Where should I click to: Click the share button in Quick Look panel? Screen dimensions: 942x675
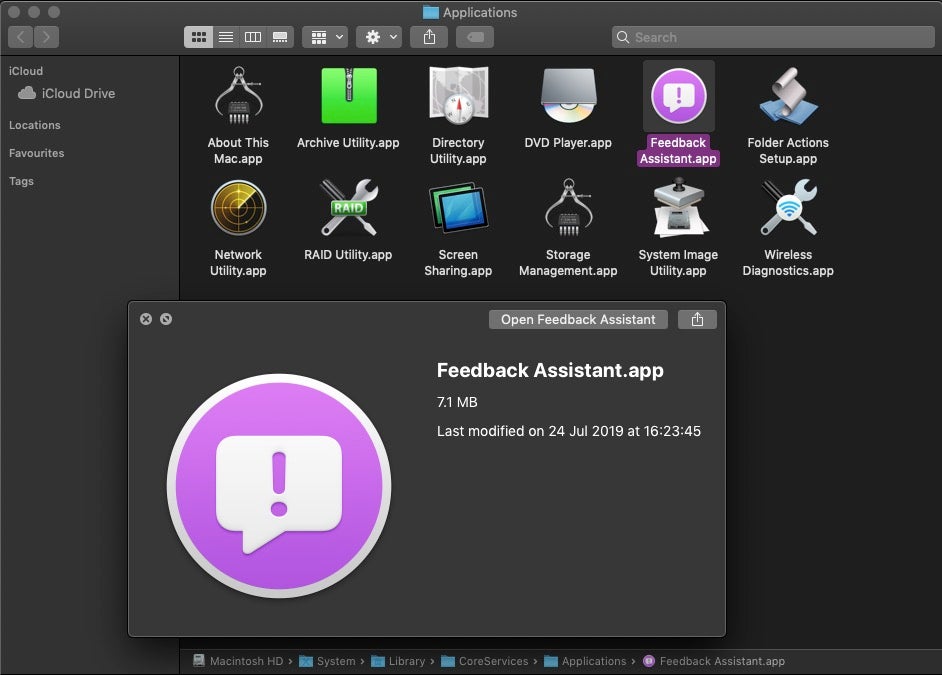697,319
